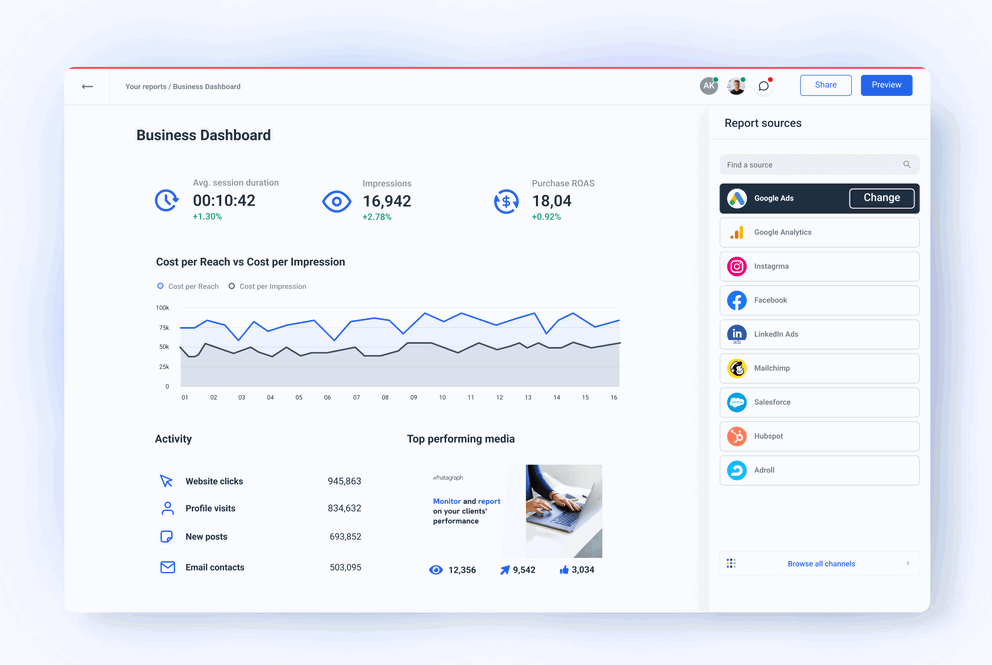Screen dimensions: 992x665
Task: Click the AK user avatar
Action: [709, 85]
